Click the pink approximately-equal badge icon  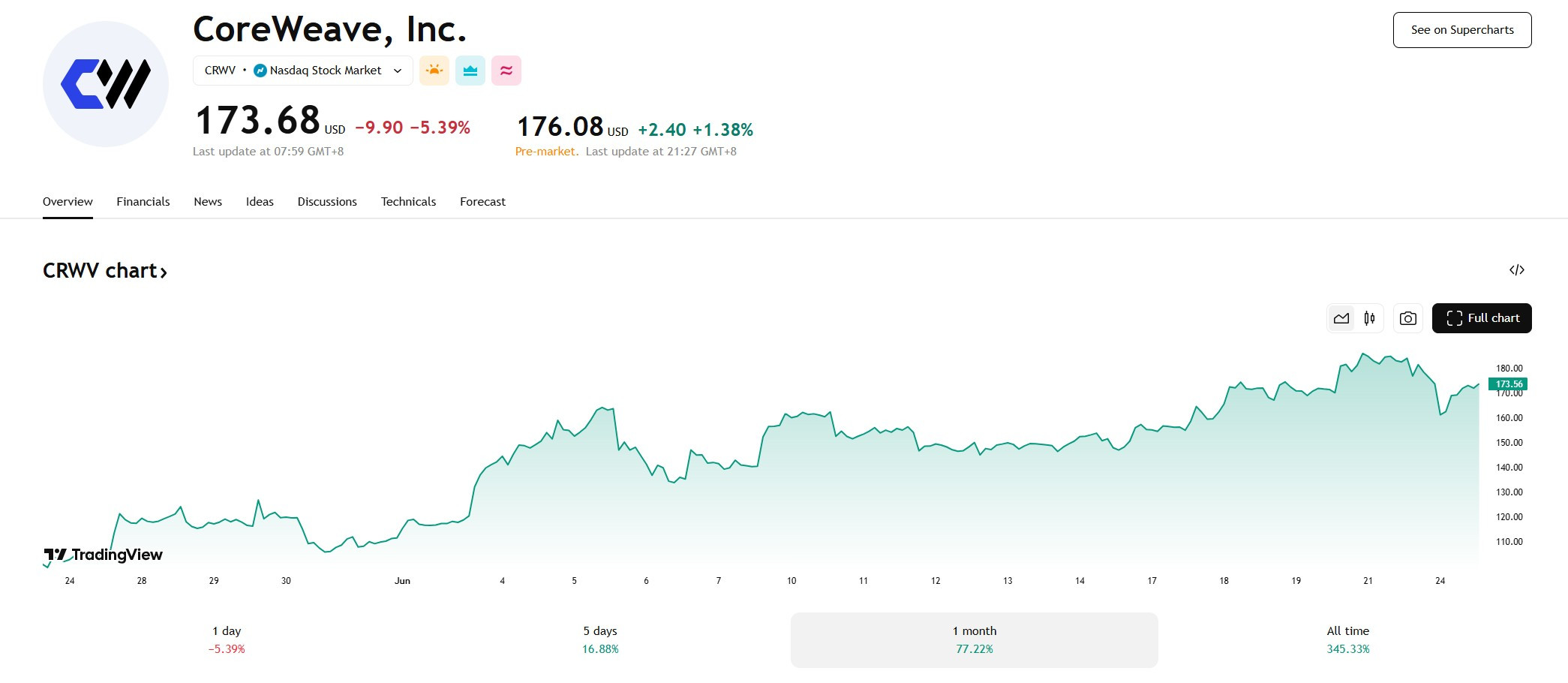pyautogui.click(x=506, y=71)
